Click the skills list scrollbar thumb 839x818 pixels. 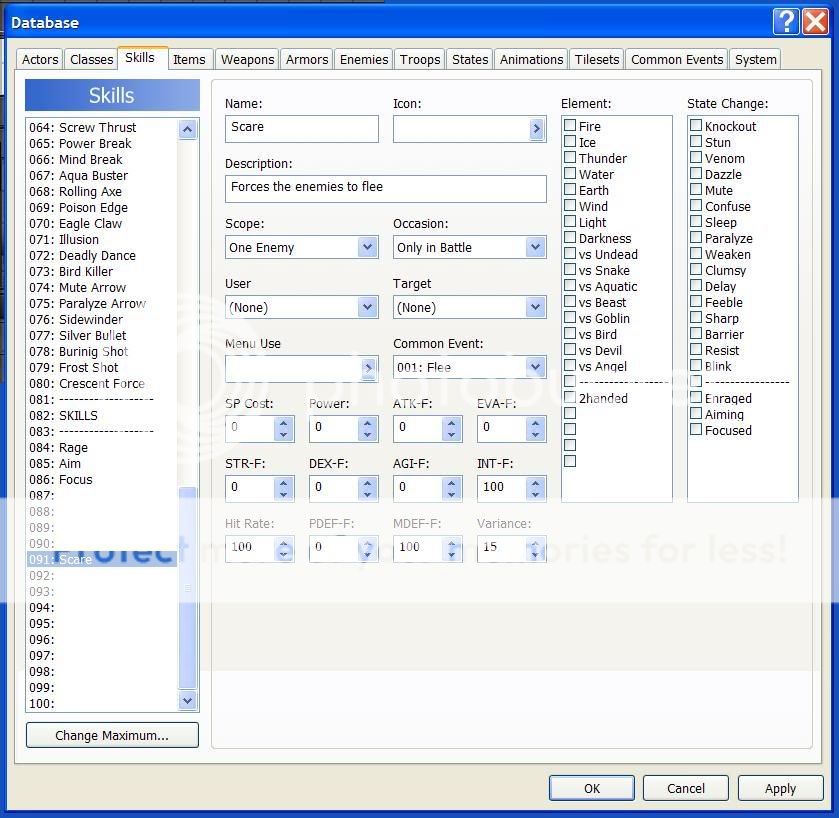click(188, 590)
